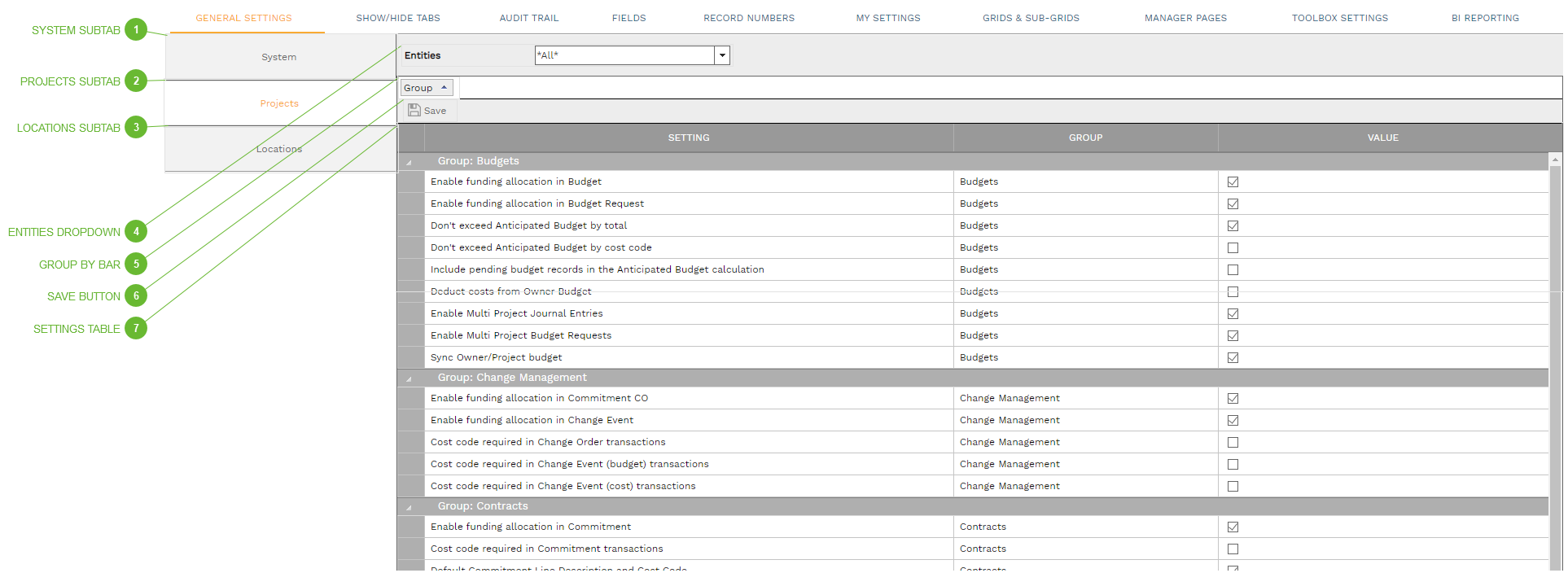This screenshot has width=1568, height=573.
Task: Click 'Contracts' group cell for Enable funding allocation in Commitment
Action: click(1085, 527)
